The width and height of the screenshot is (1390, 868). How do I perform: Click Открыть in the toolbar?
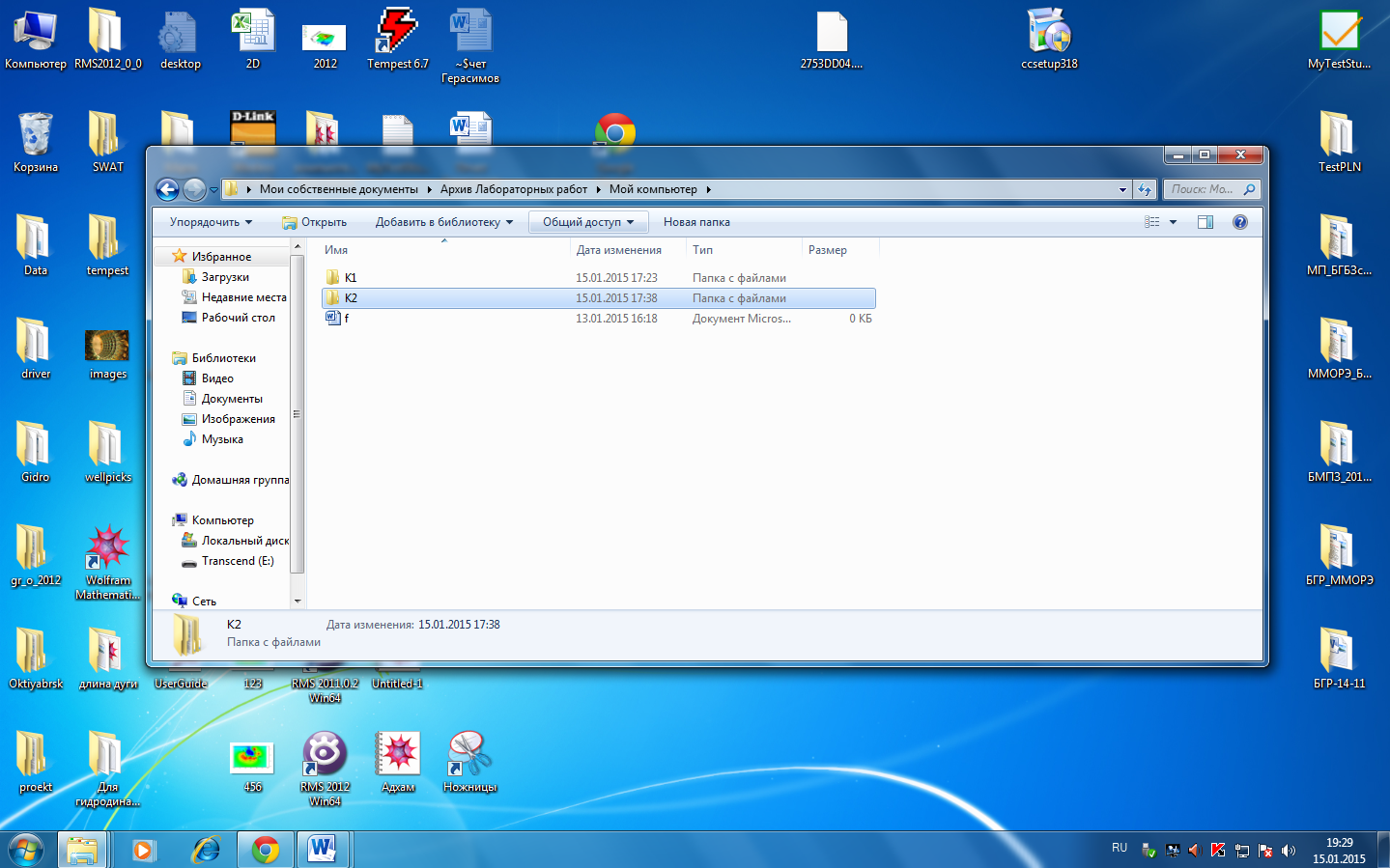pyautogui.click(x=314, y=222)
